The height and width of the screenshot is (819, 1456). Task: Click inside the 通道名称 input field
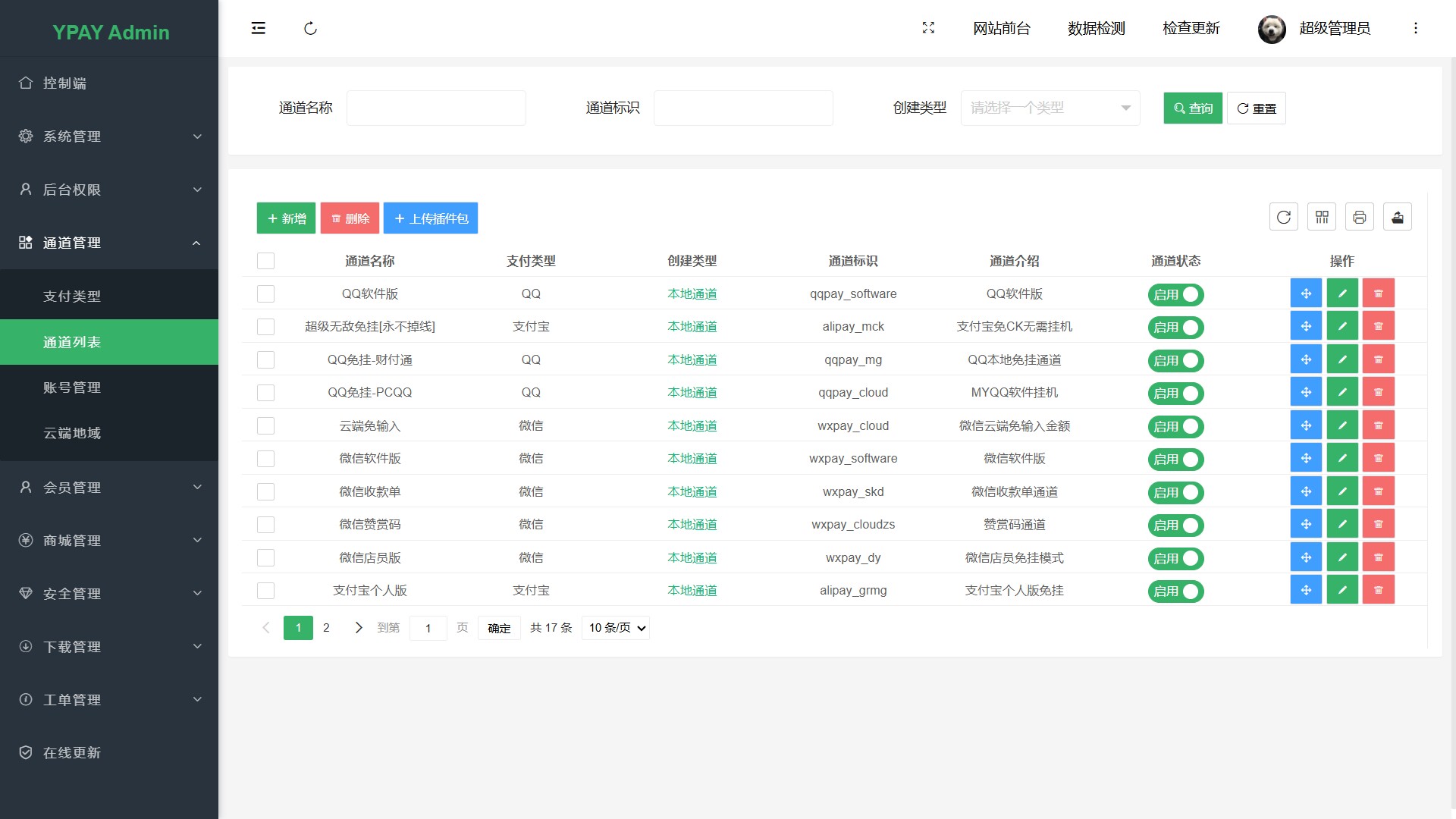(x=436, y=108)
